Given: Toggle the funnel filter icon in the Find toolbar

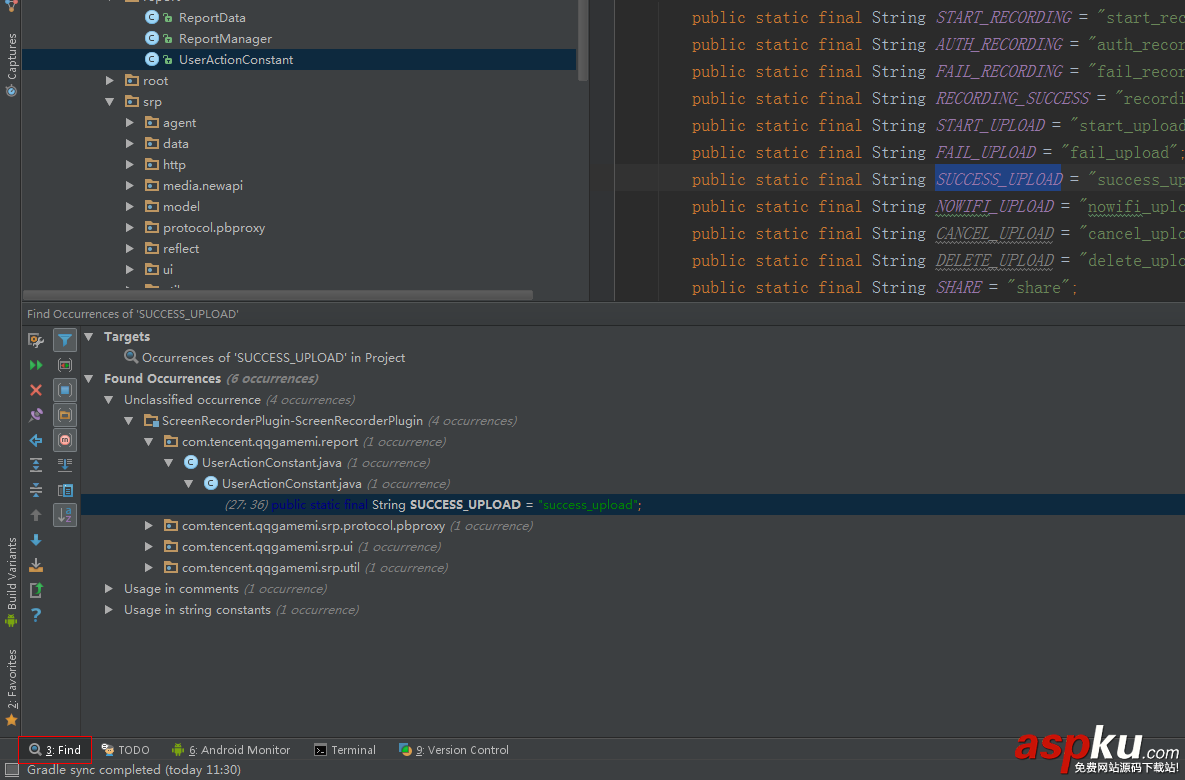Looking at the screenshot, I should [x=65, y=340].
